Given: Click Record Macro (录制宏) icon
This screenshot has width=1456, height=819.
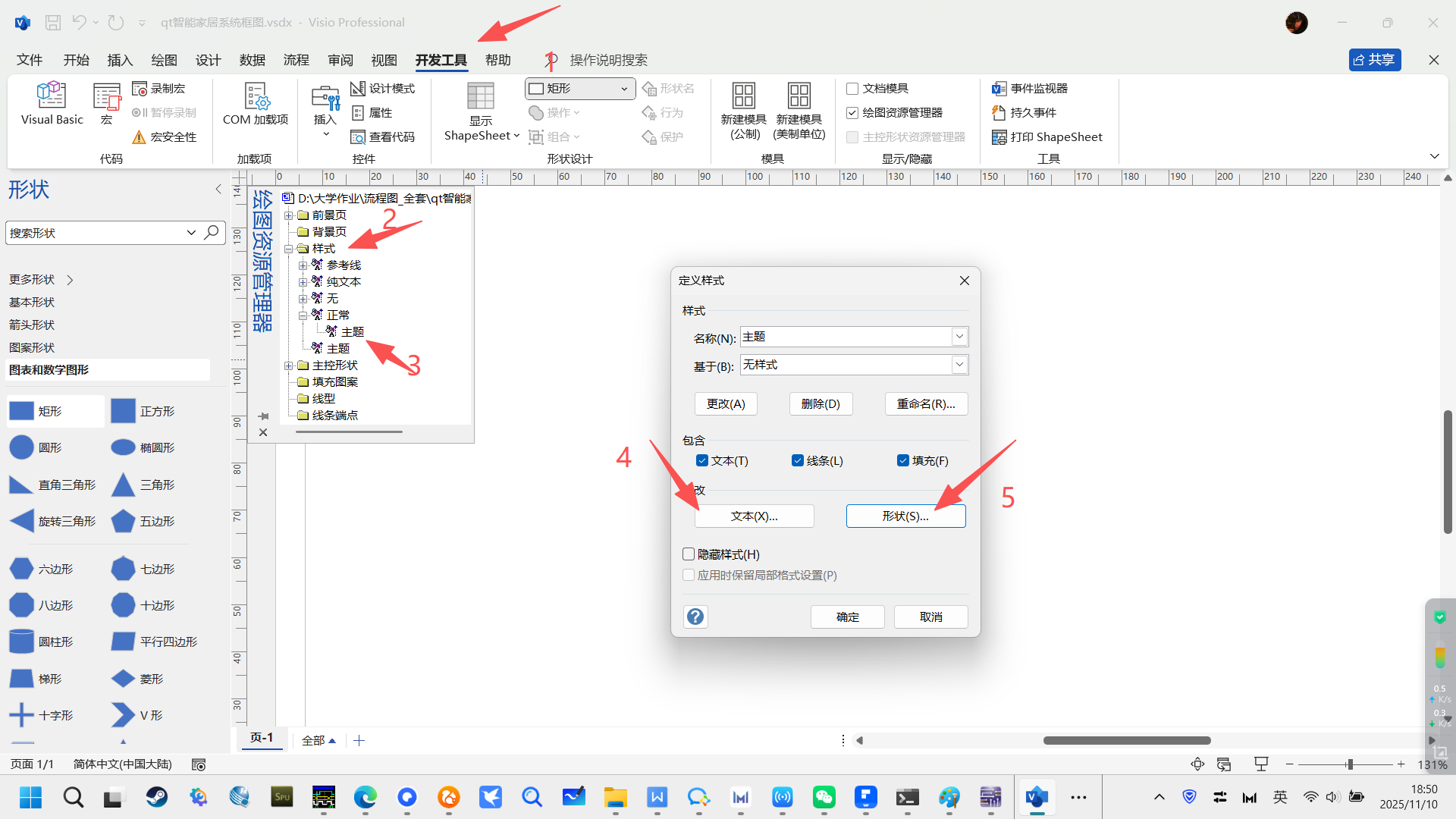Looking at the screenshot, I should click(140, 89).
